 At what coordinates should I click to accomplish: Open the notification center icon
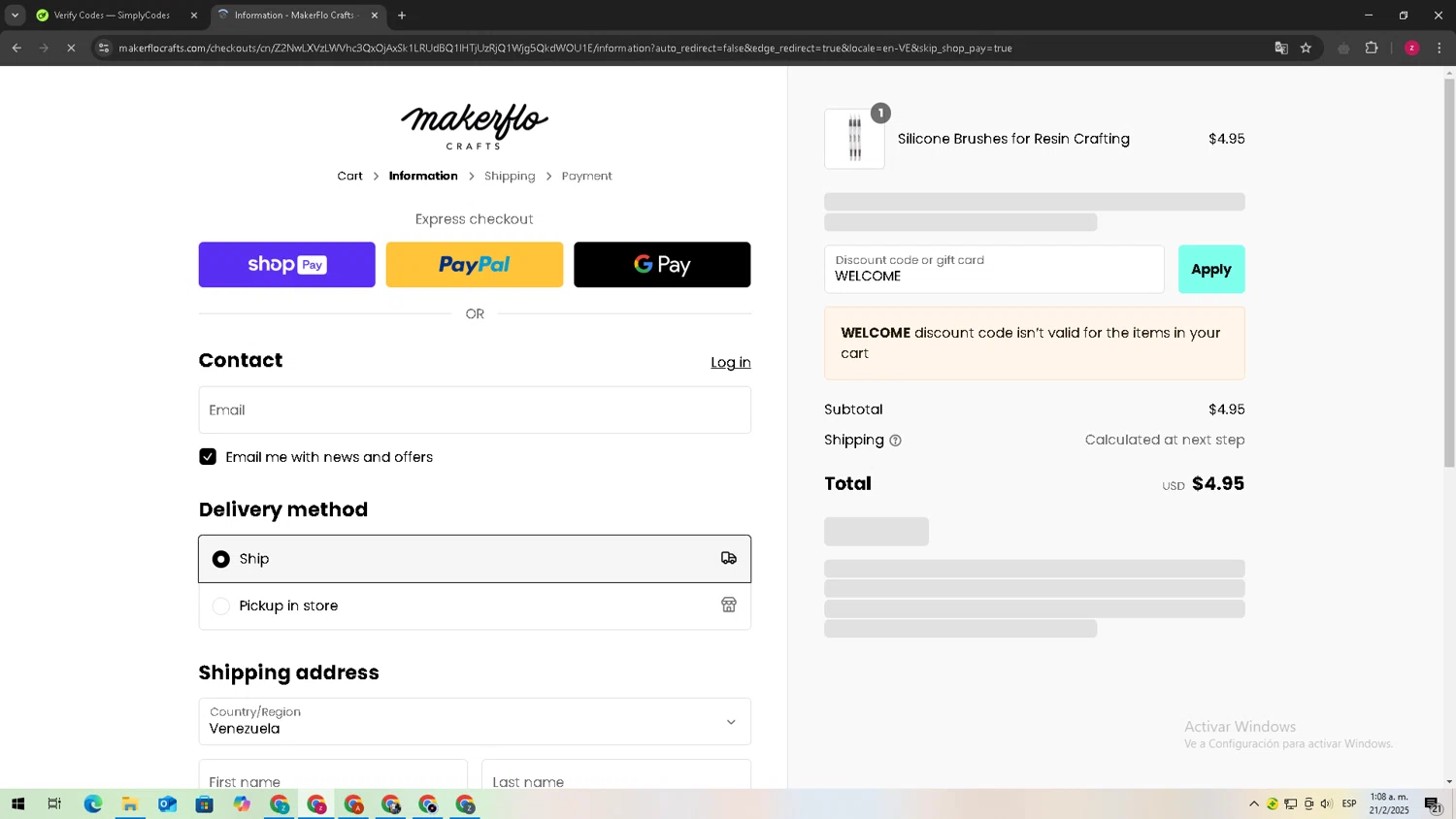(x=1433, y=804)
